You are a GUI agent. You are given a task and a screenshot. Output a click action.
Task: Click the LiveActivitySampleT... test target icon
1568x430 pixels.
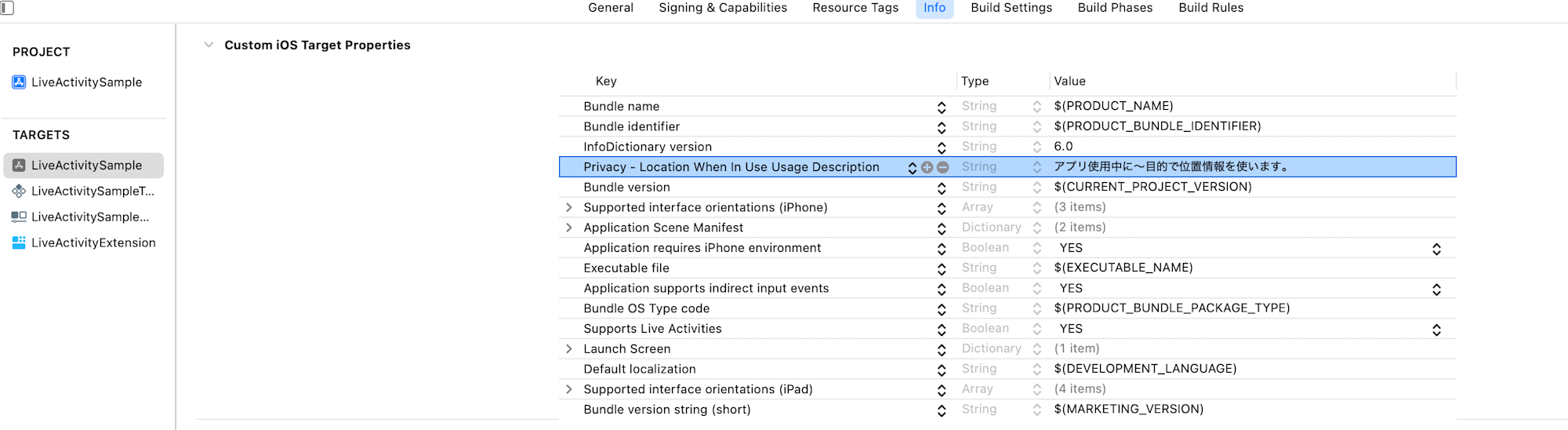click(19, 191)
